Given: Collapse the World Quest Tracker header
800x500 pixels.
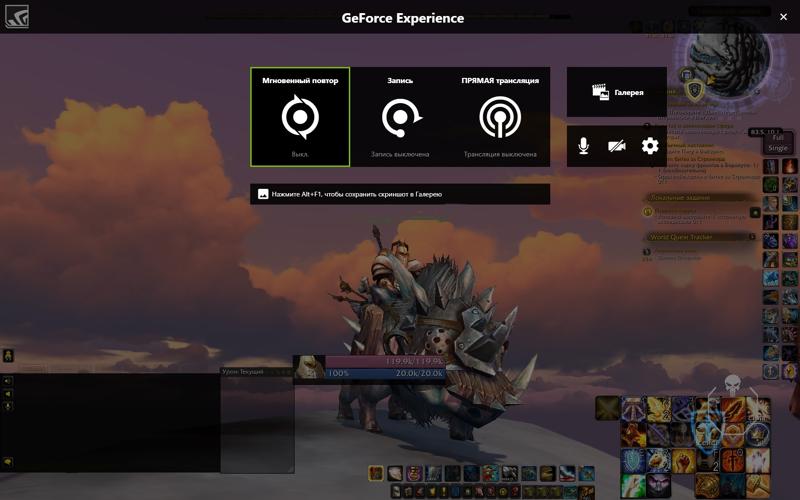Looking at the screenshot, I should point(699,237).
